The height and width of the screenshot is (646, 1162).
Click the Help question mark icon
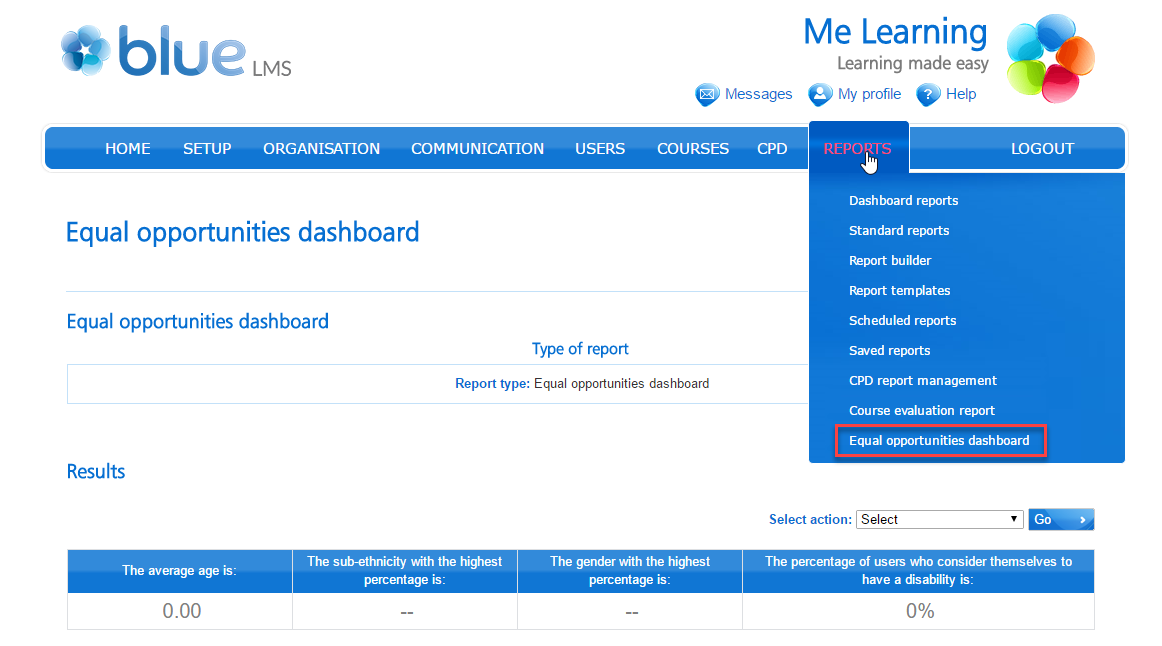pos(928,95)
